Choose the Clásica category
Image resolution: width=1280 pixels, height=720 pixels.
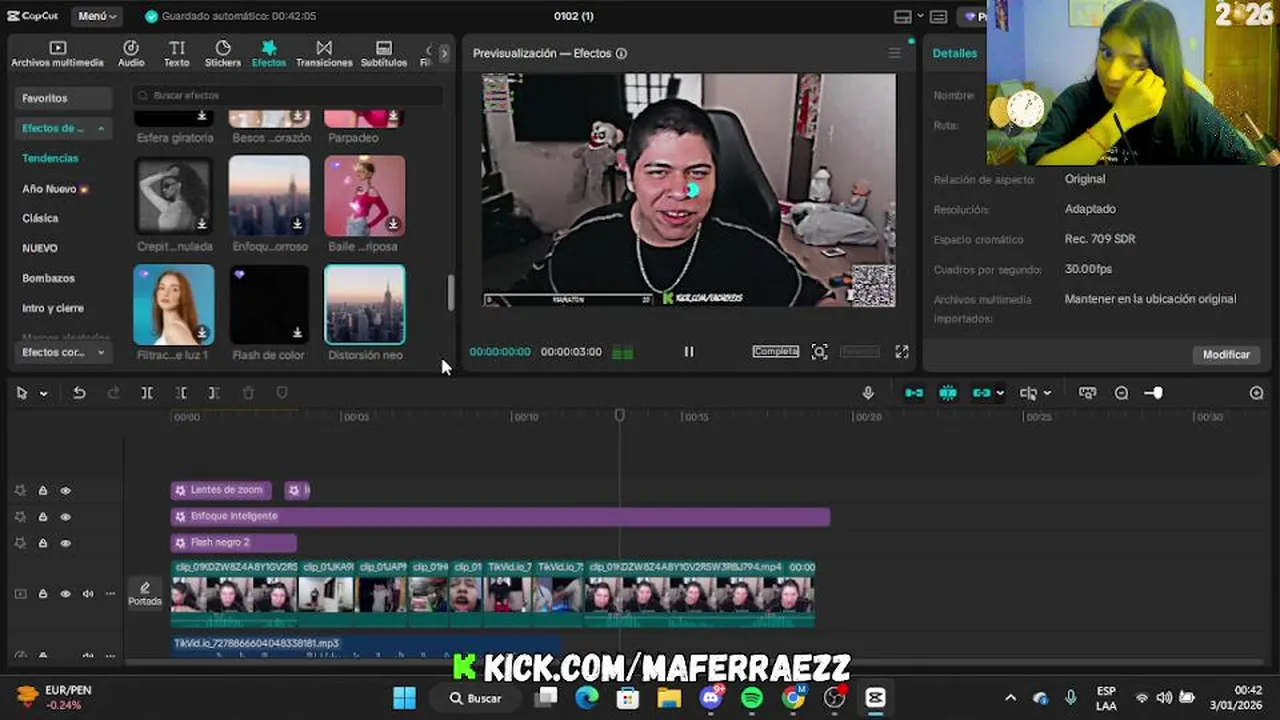click(40, 218)
